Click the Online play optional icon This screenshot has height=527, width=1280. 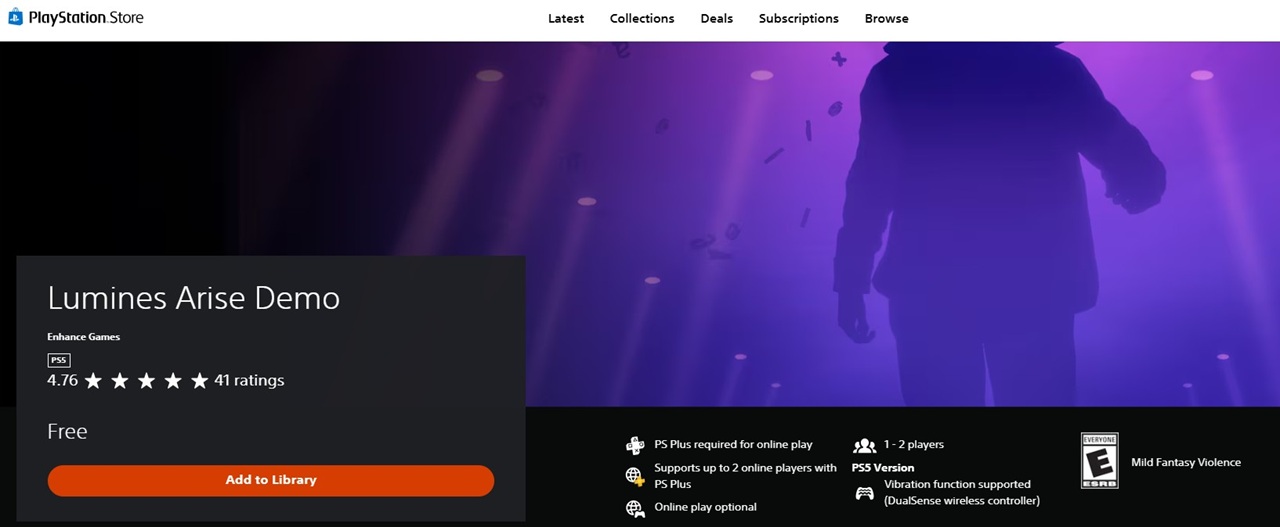coord(635,508)
